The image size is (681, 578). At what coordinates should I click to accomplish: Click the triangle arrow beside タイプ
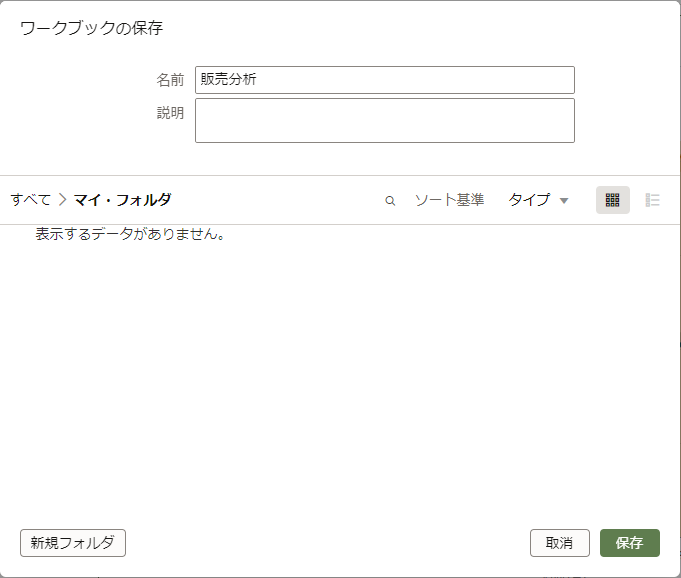564,201
